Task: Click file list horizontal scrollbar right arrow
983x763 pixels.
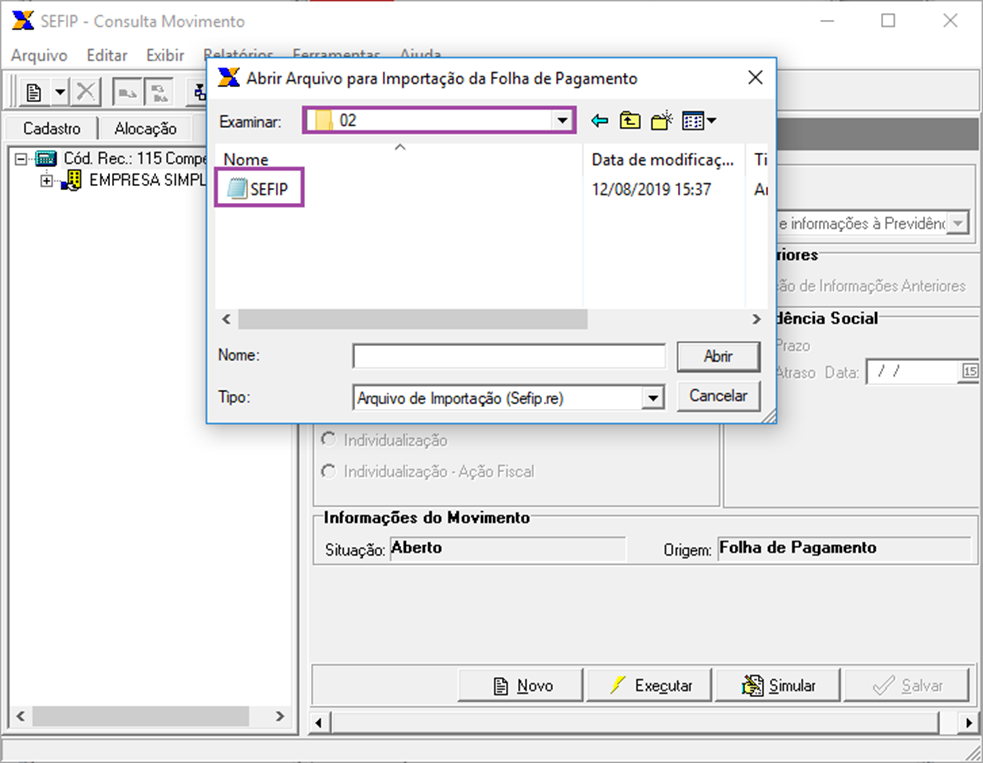Action: [x=756, y=319]
